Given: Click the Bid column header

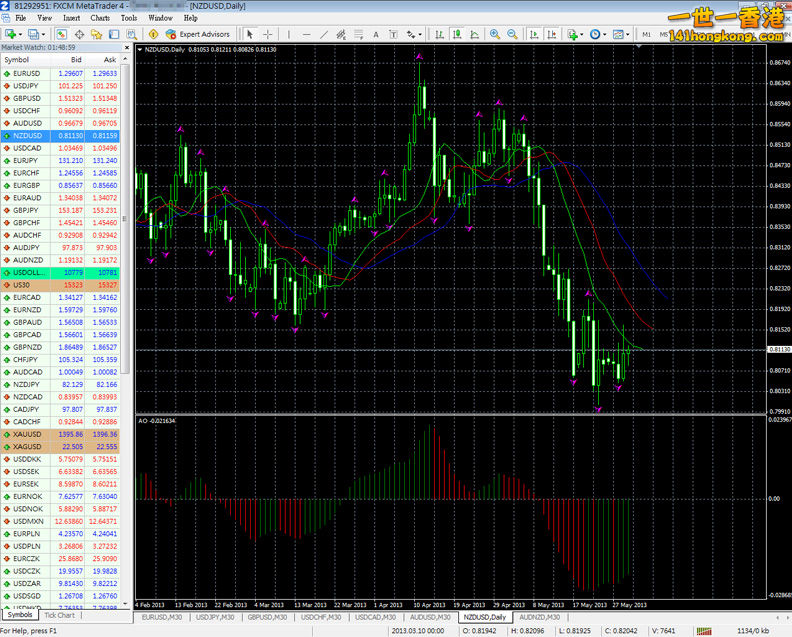Looking at the screenshot, I should click(67, 60).
